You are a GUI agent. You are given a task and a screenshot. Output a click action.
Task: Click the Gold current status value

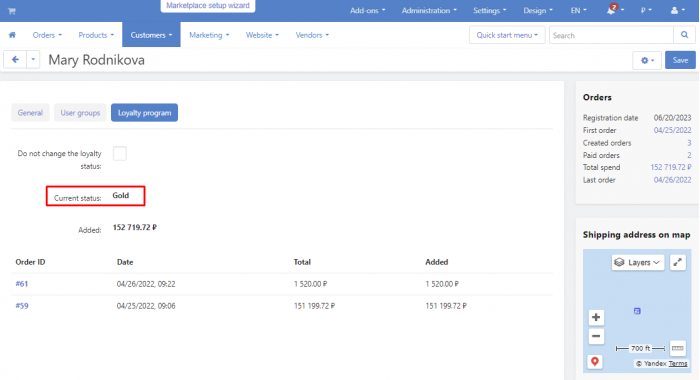(121, 196)
